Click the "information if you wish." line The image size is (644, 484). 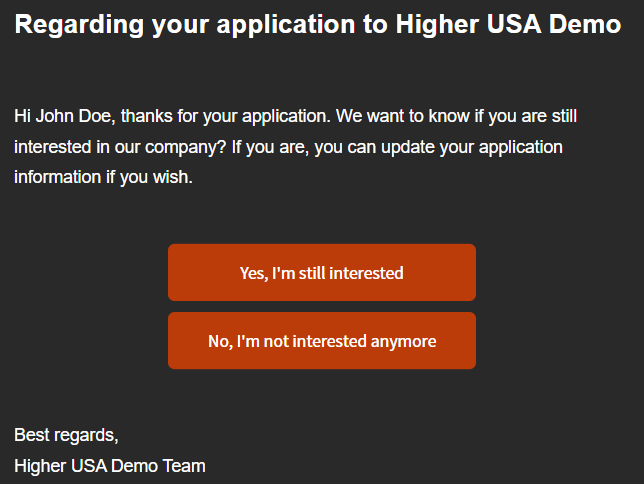coord(102,178)
